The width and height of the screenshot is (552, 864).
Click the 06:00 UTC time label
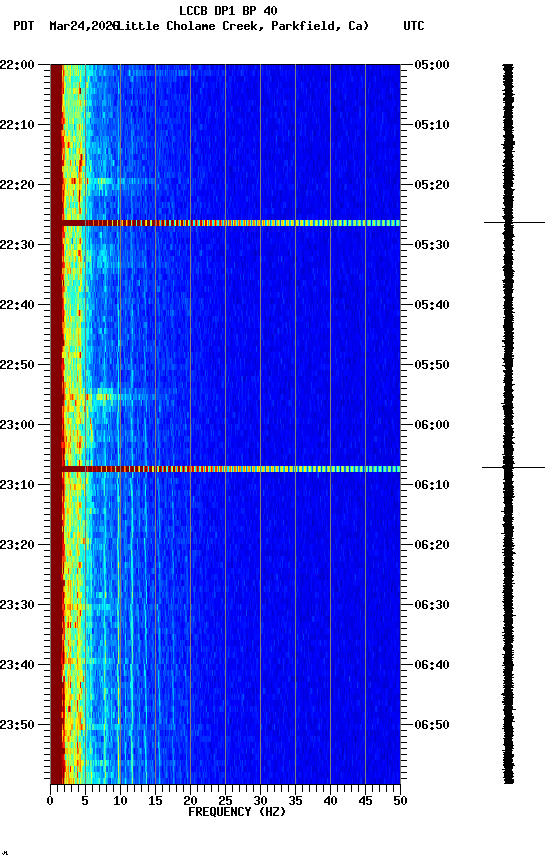432,425
